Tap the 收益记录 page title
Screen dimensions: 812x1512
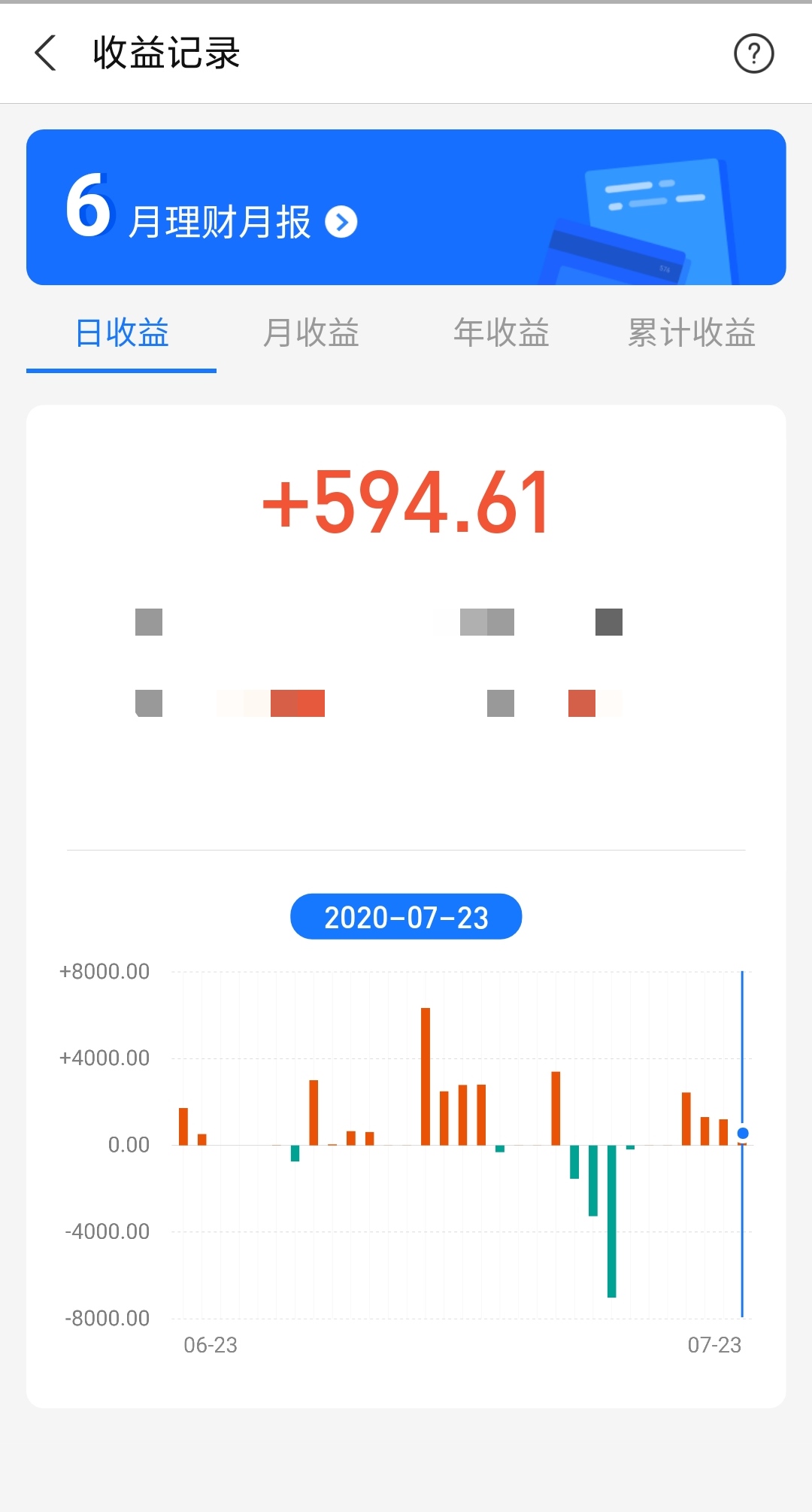click(166, 53)
